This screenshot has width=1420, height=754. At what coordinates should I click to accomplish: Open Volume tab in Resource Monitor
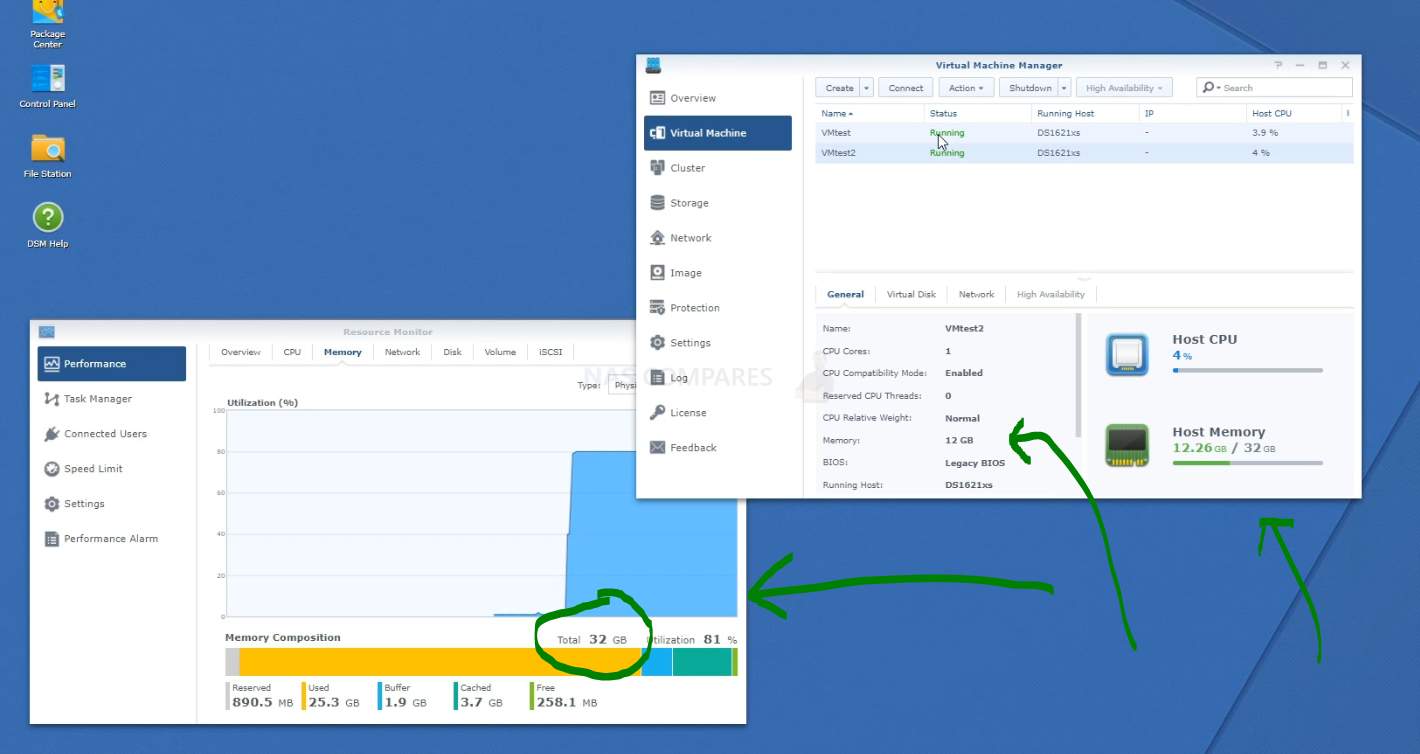pos(500,352)
